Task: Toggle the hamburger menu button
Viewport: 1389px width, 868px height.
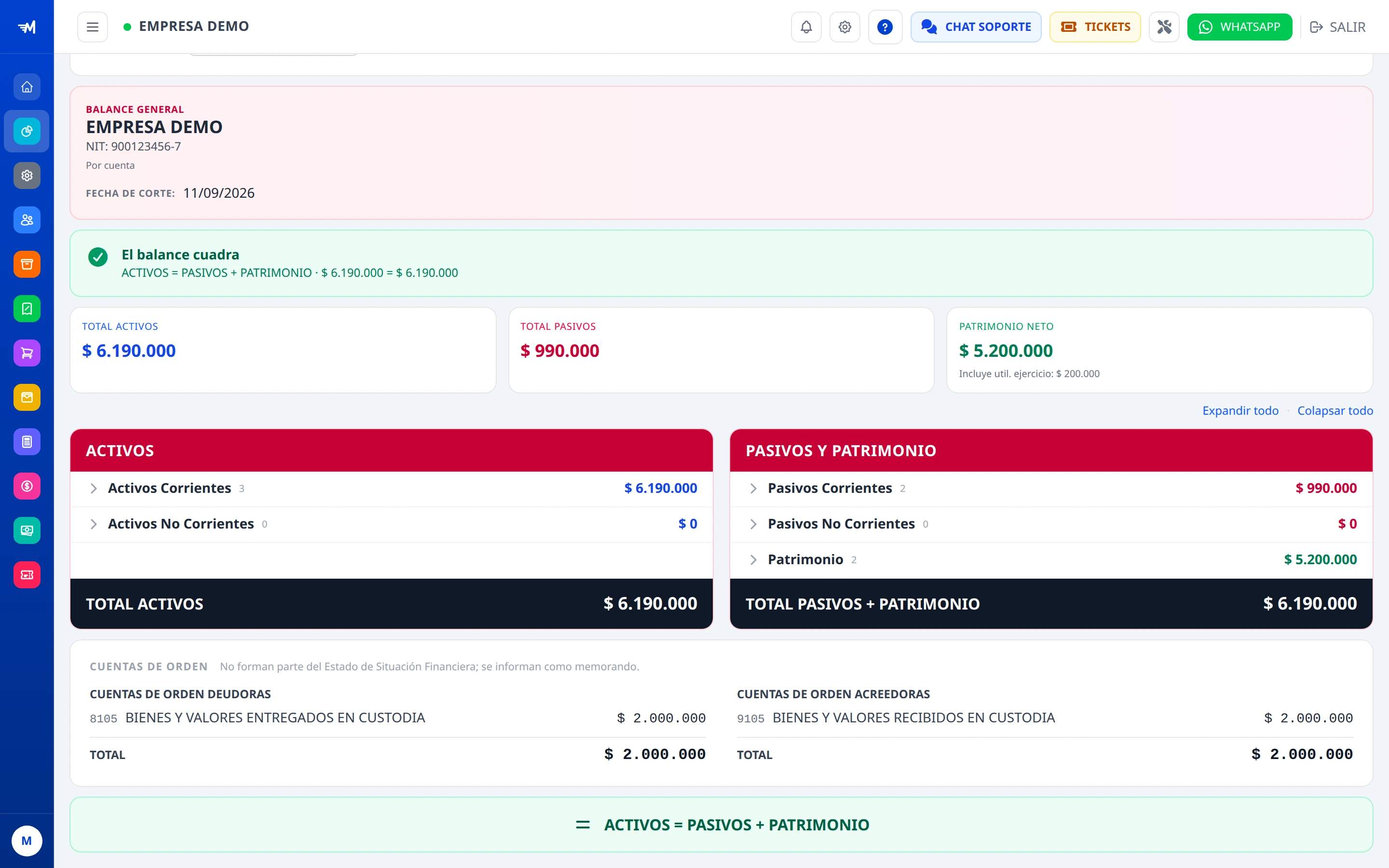Action: pyautogui.click(x=93, y=27)
